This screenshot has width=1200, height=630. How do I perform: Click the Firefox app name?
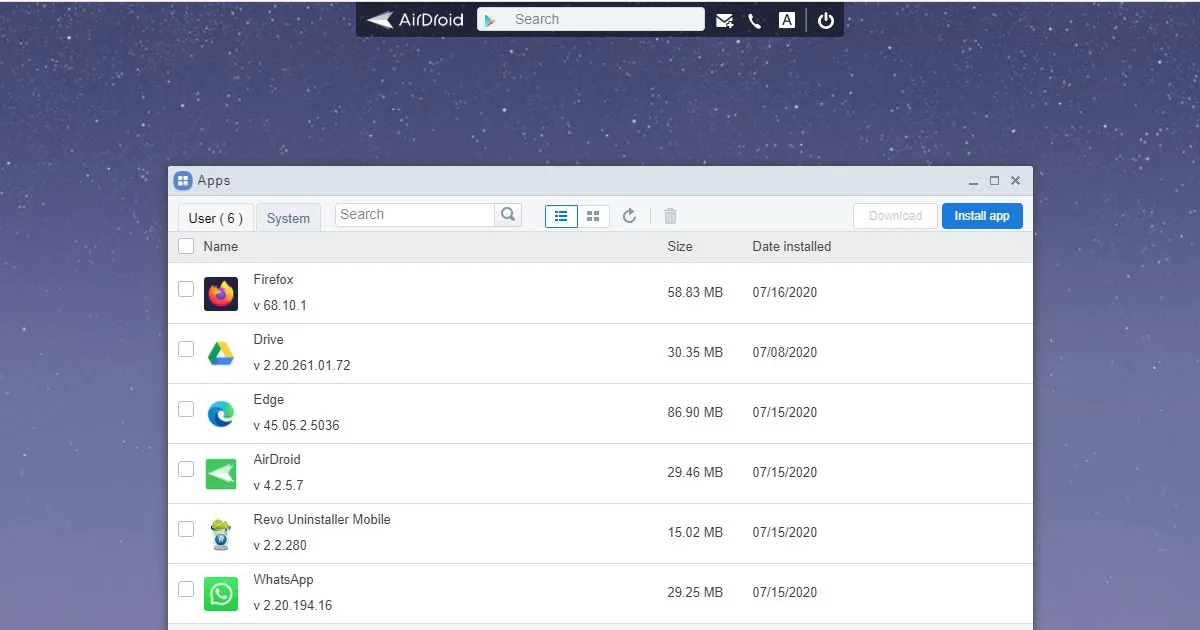click(273, 280)
